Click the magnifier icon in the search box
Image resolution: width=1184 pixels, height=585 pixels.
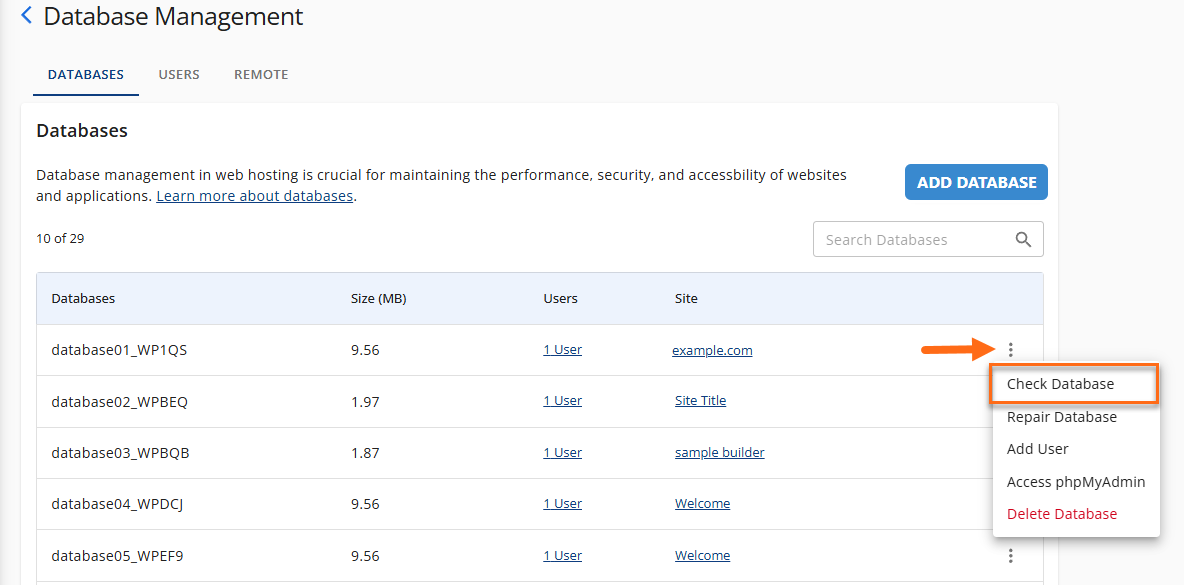click(1022, 240)
